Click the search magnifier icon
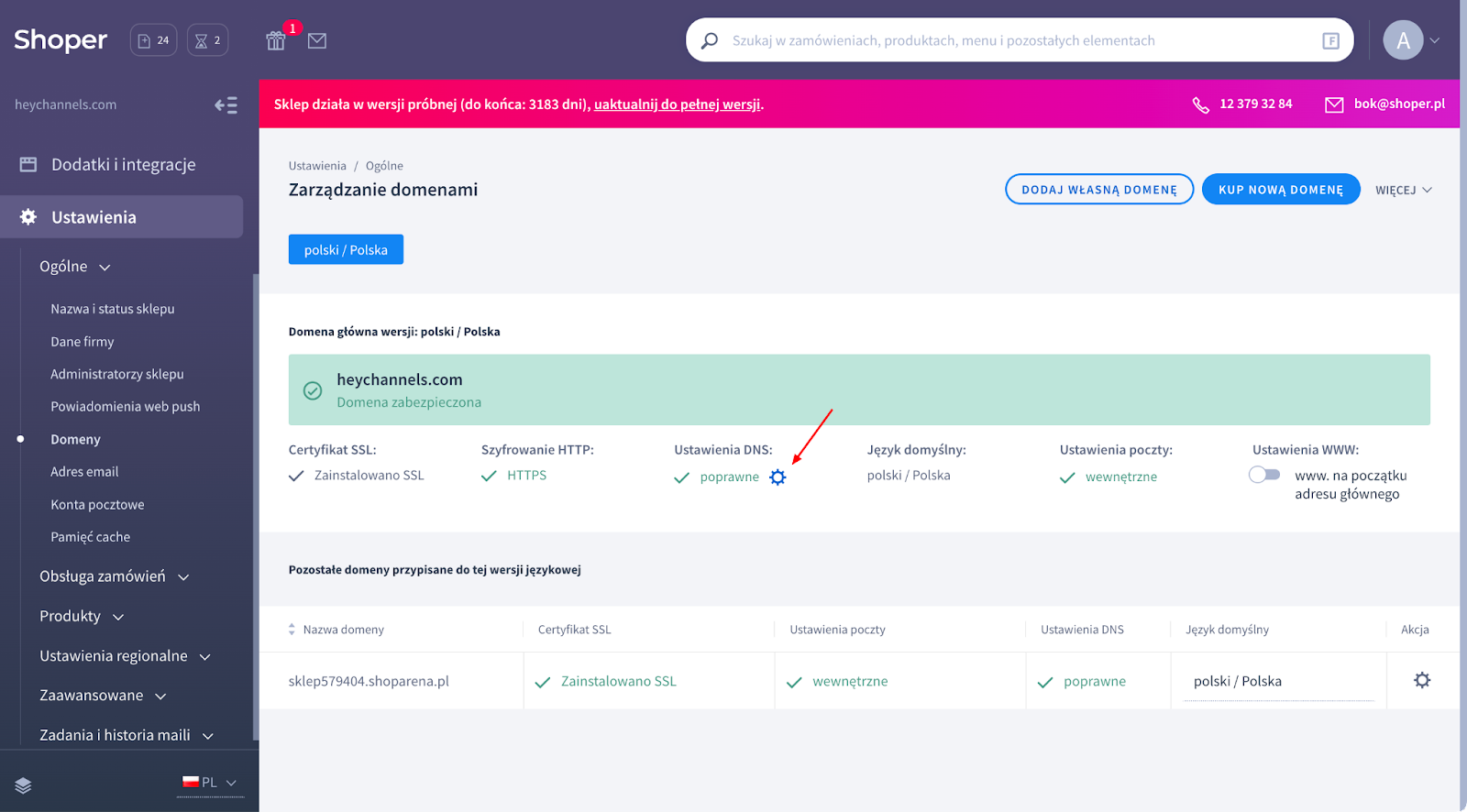 pyautogui.click(x=710, y=40)
